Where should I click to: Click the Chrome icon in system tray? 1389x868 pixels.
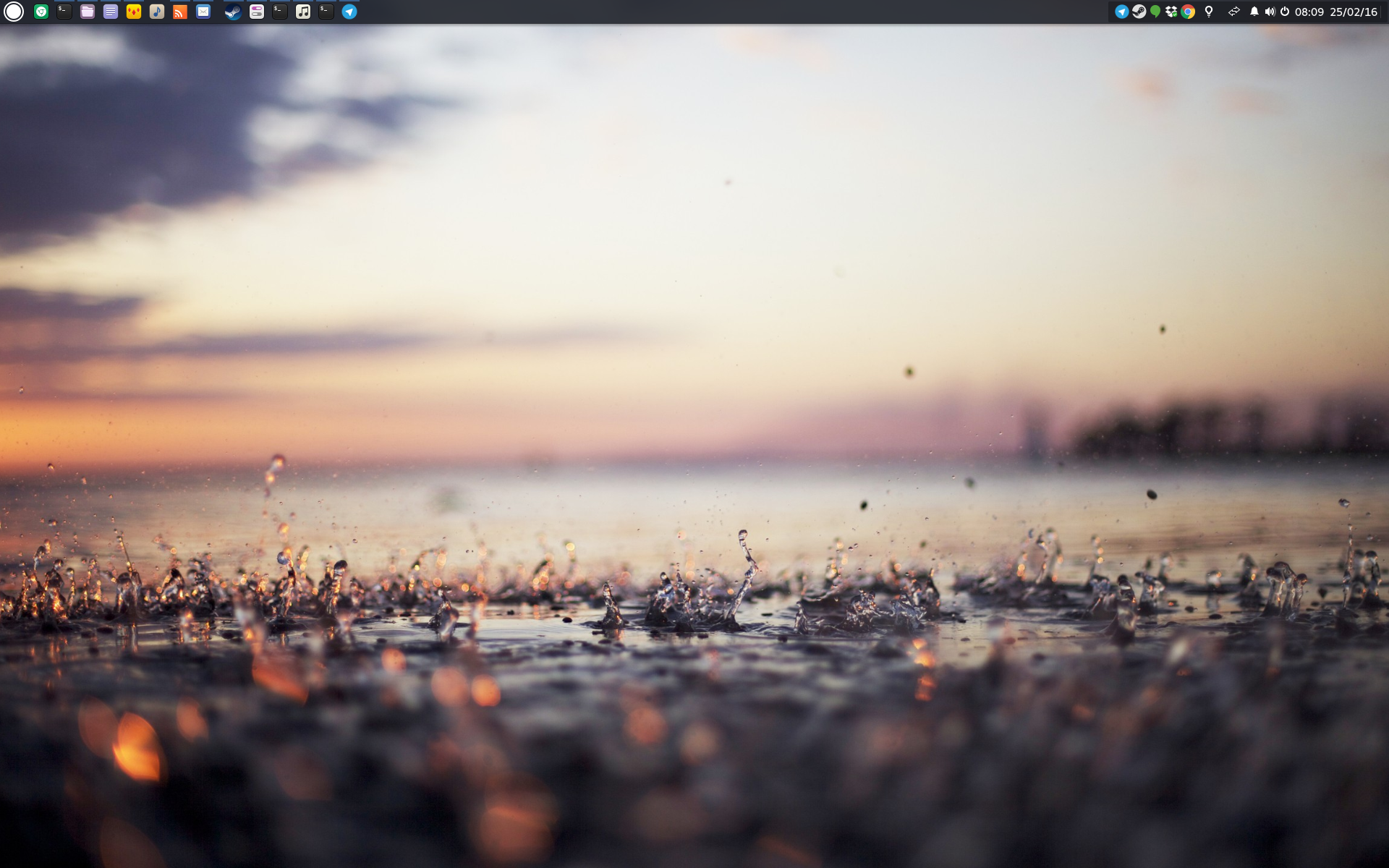click(x=1188, y=12)
